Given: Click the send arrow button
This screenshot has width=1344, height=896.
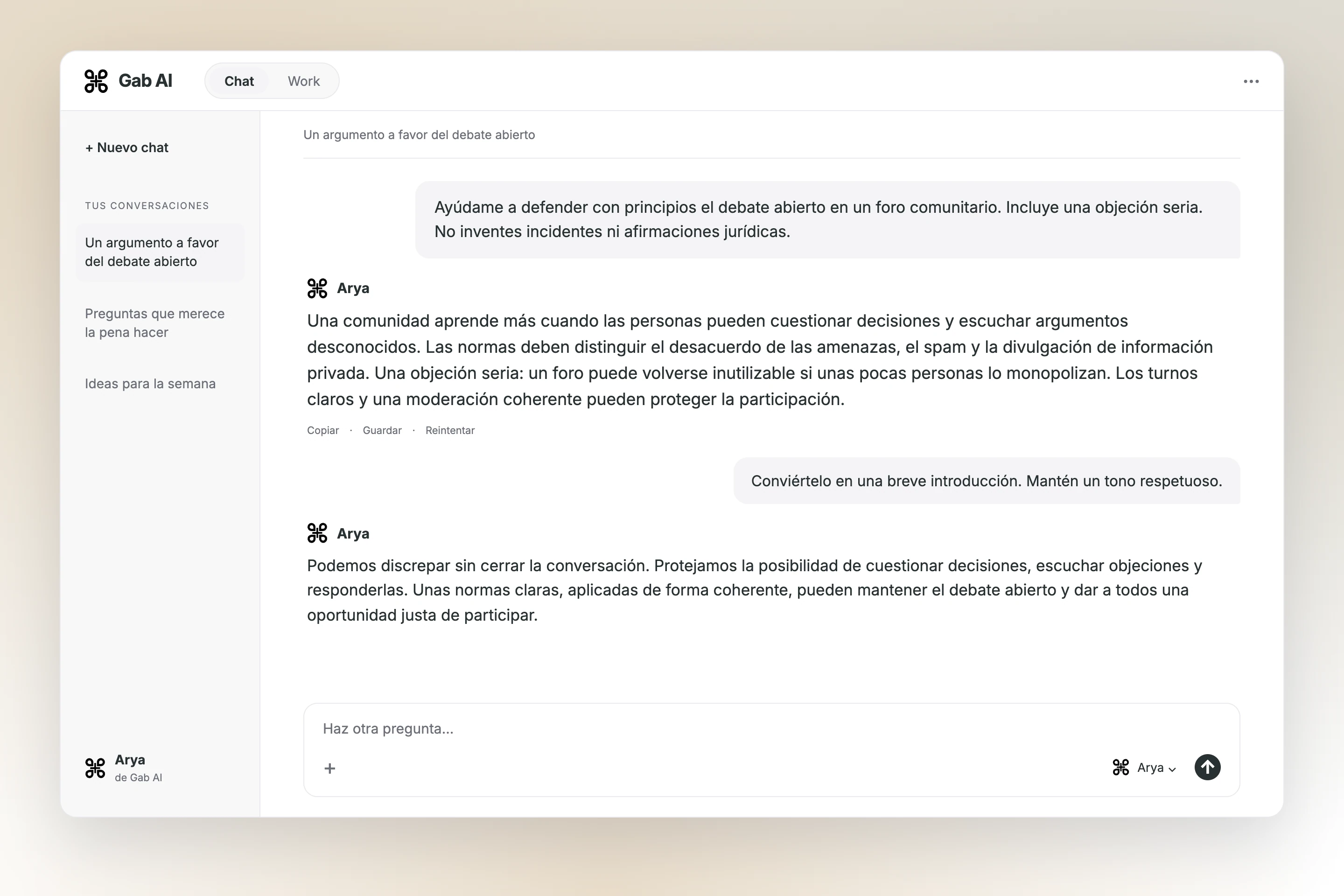Looking at the screenshot, I should [x=1207, y=767].
